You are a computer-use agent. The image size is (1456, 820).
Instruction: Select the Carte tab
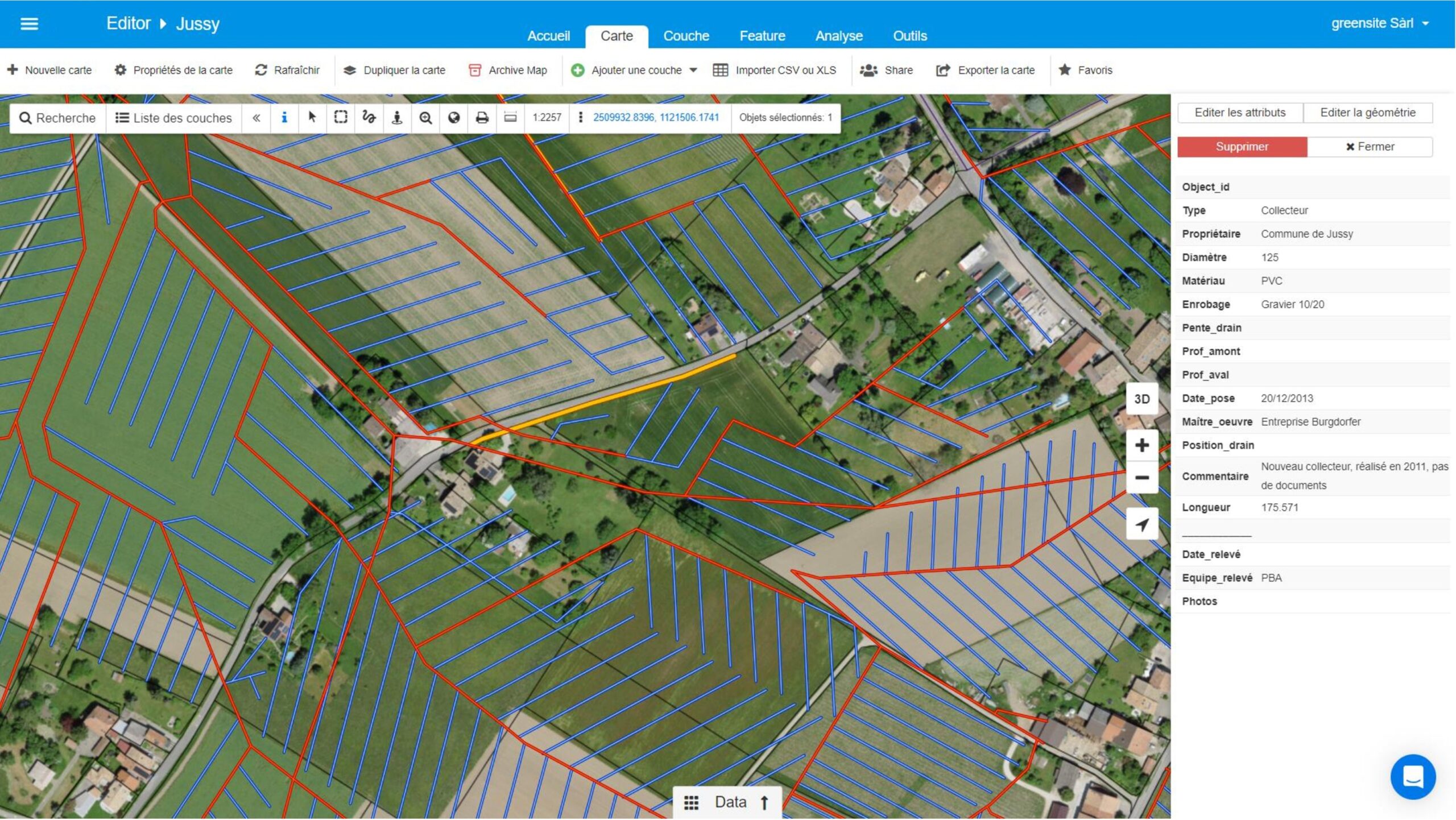(x=617, y=36)
